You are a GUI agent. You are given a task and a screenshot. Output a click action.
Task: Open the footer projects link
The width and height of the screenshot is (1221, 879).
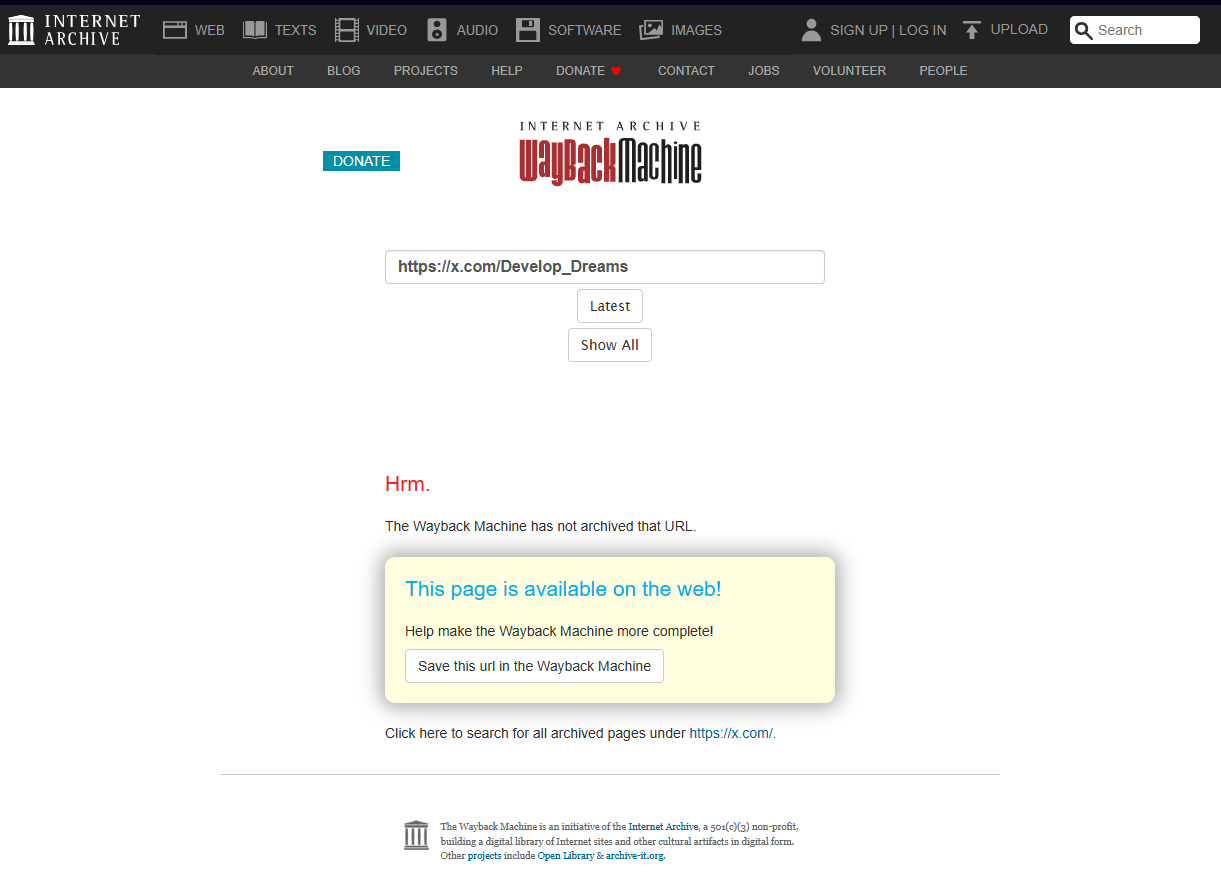tap(485, 856)
